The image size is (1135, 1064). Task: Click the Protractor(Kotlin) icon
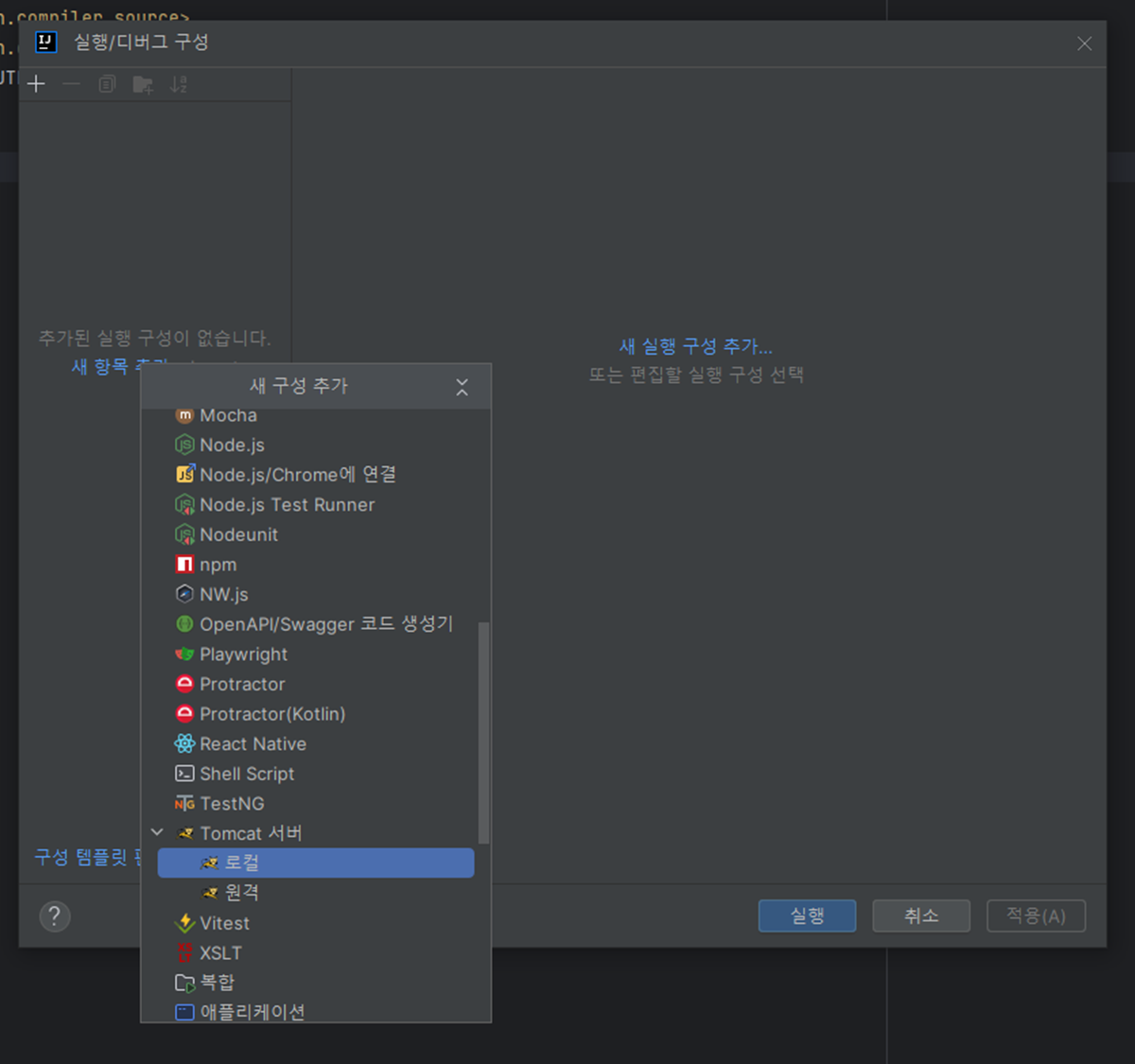(x=185, y=714)
